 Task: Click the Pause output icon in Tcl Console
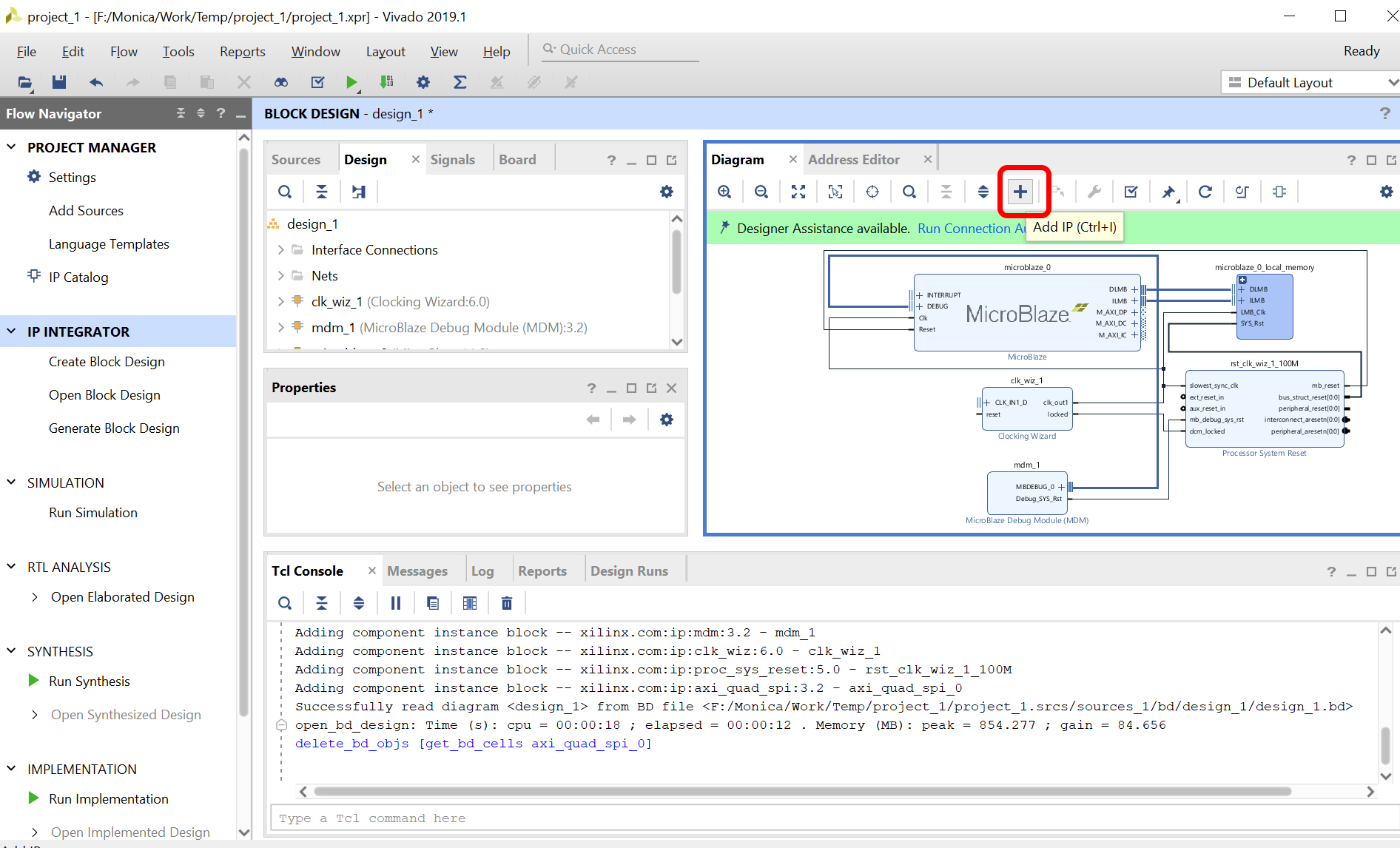click(x=396, y=603)
